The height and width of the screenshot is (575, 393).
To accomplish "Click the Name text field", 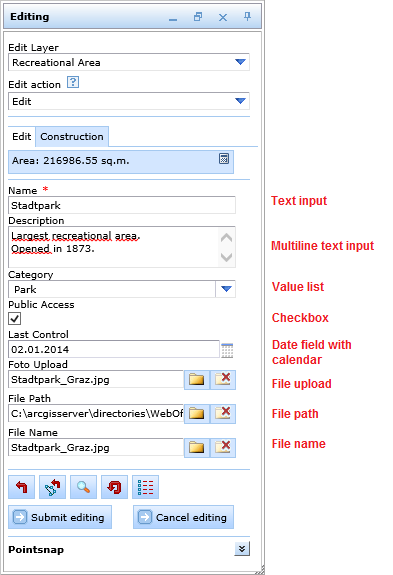I will point(122,205).
